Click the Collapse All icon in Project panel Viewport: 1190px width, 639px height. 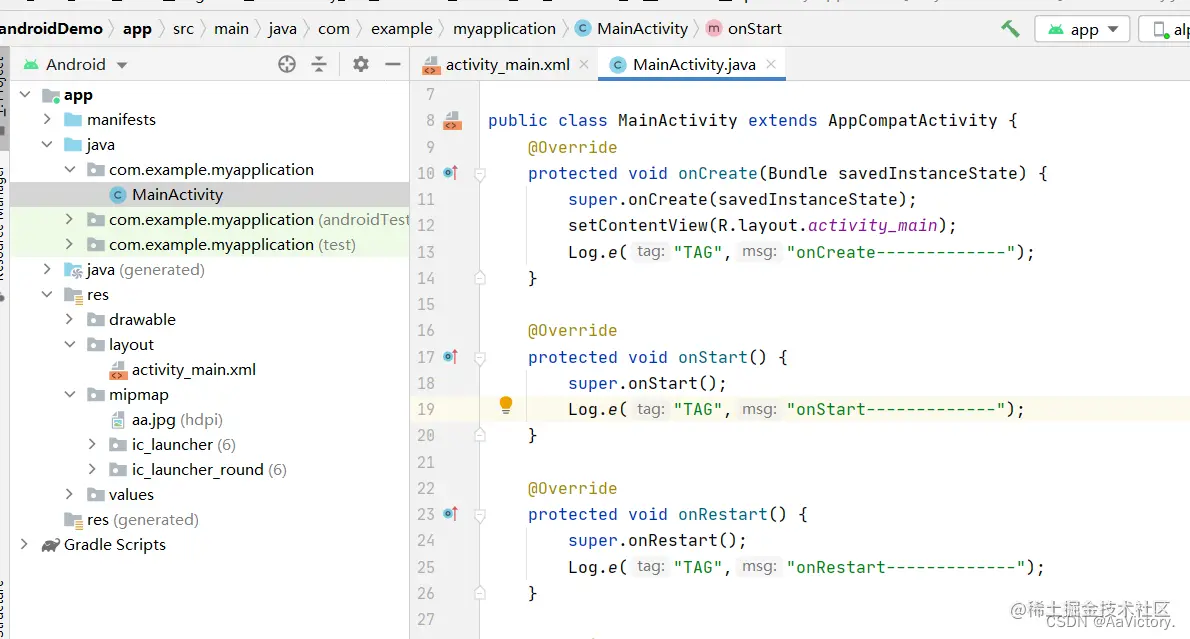pos(319,65)
